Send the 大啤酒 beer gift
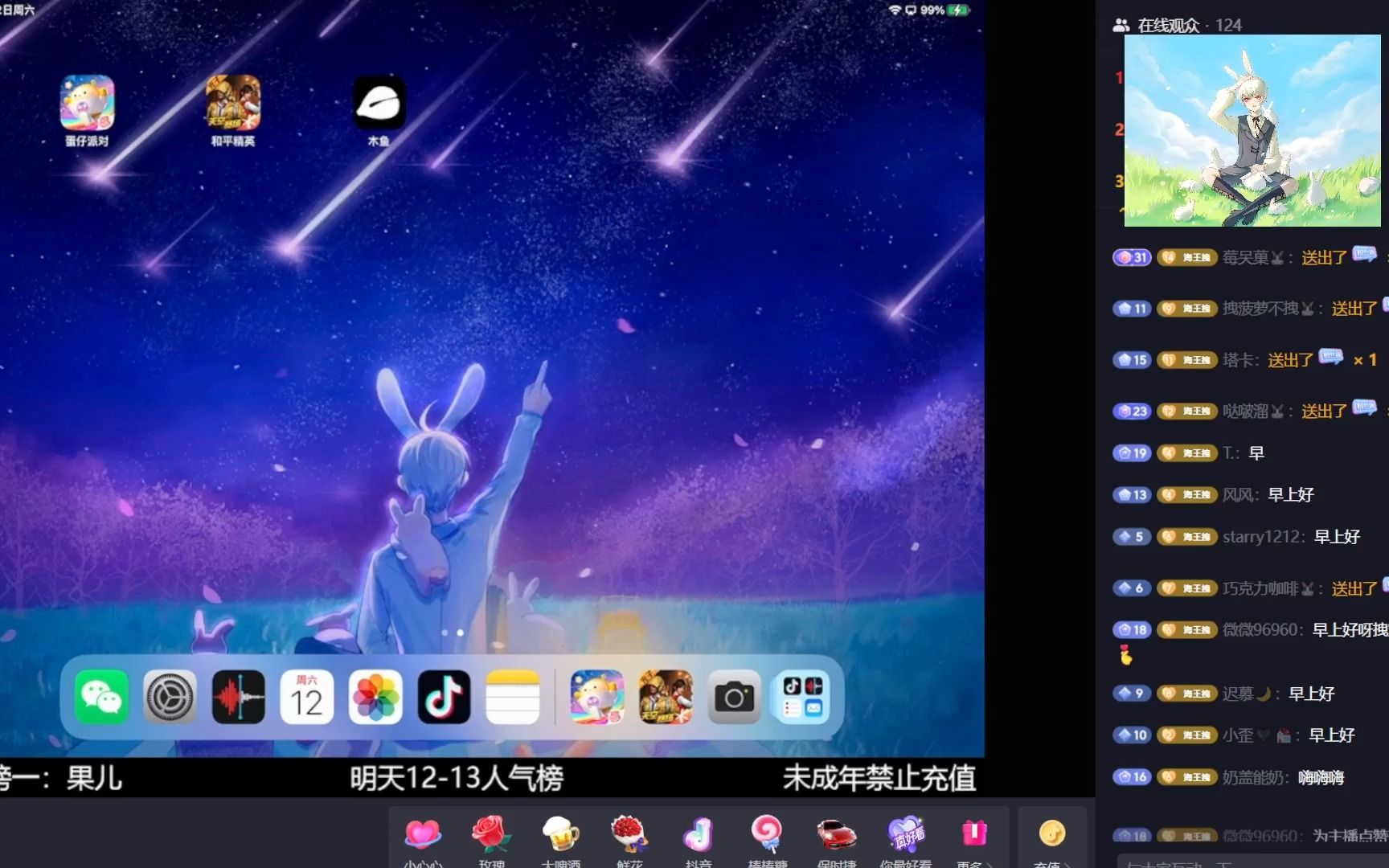Image resolution: width=1389 pixels, height=868 pixels. [561, 836]
